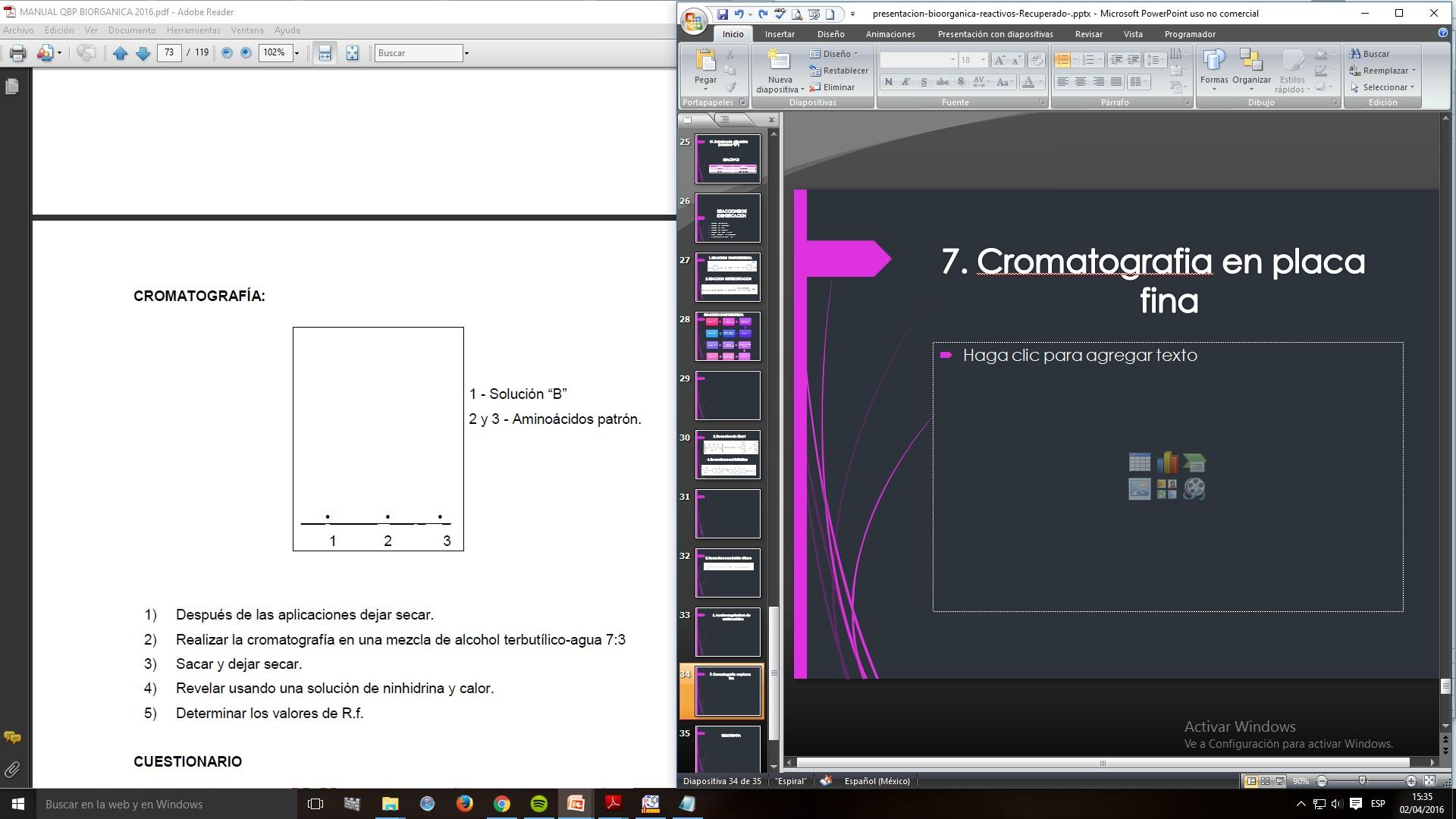Open the Diseño layout dropdown

836,54
